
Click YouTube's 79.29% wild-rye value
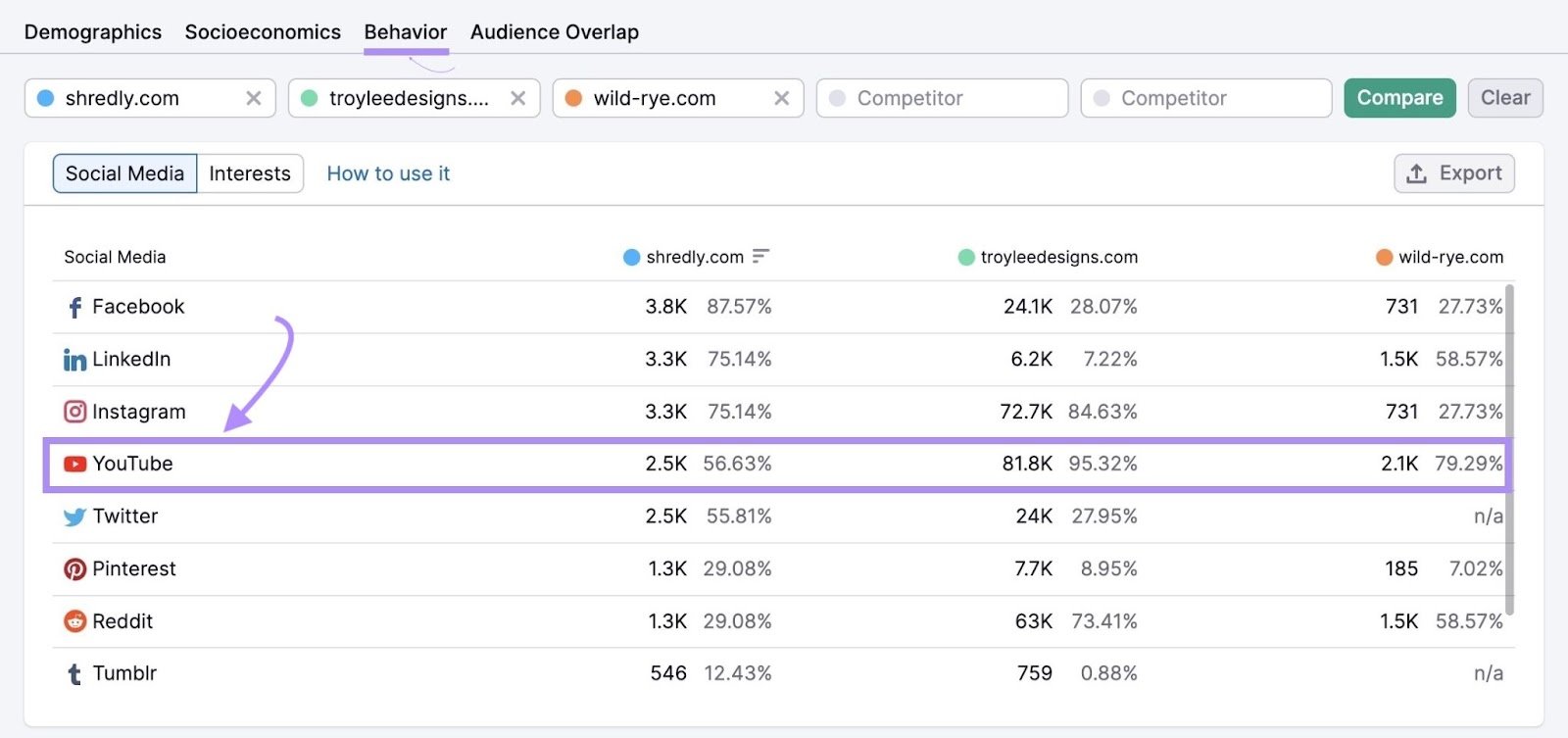point(1468,464)
